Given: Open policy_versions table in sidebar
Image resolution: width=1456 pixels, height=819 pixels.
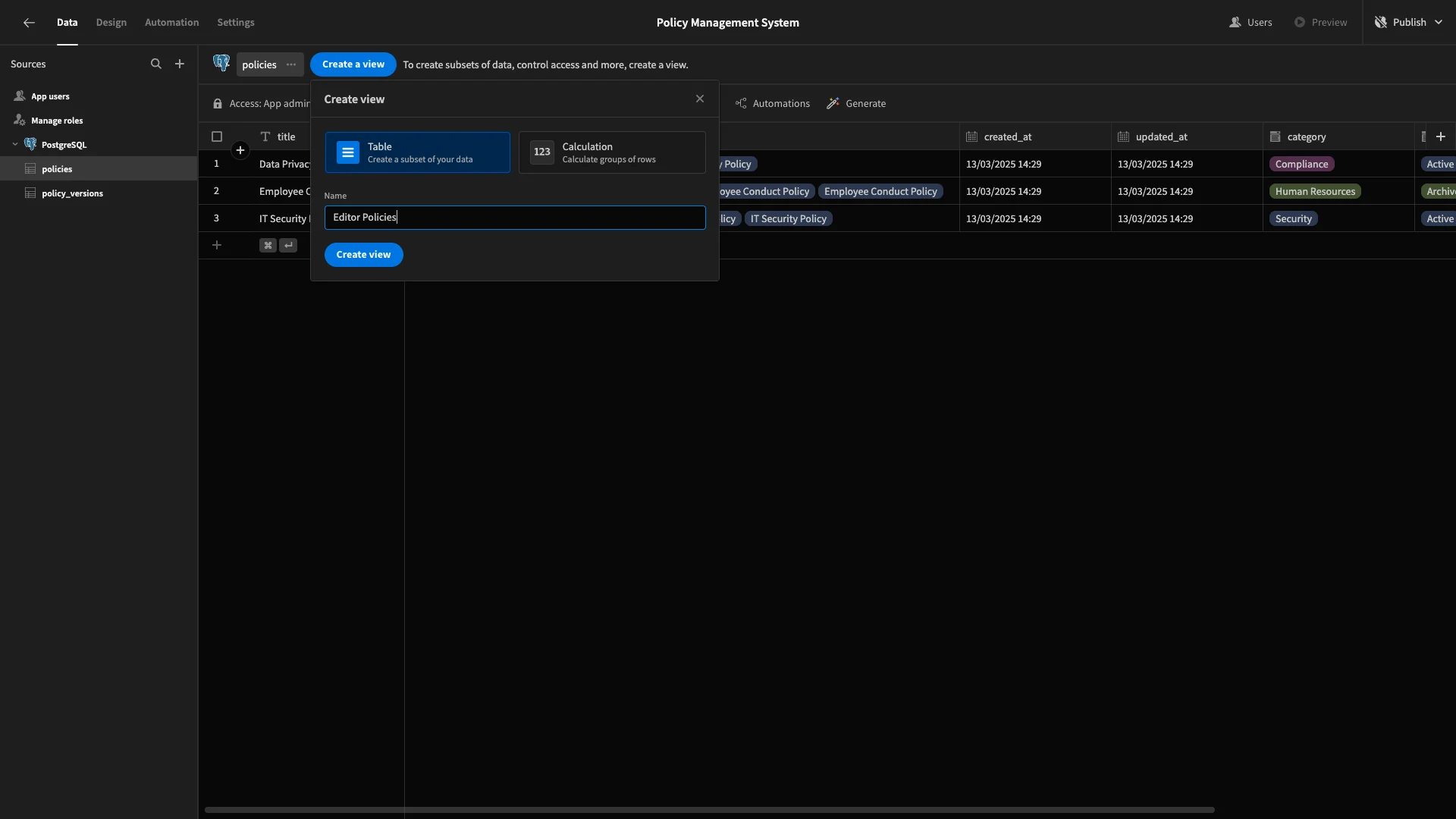Looking at the screenshot, I should tap(72, 193).
